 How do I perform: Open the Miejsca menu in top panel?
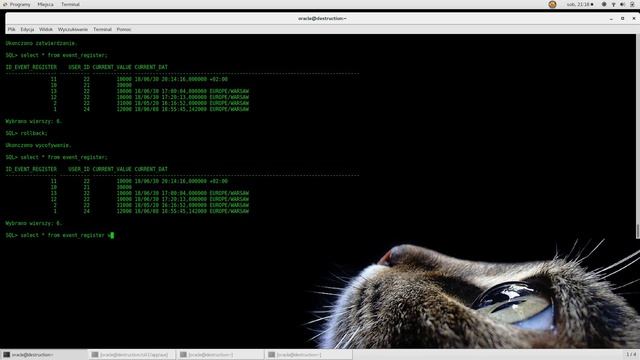coord(45,4)
